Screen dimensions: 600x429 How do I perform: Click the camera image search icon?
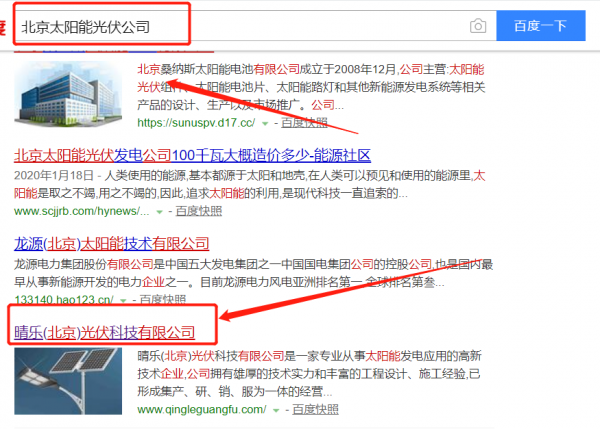[478, 26]
